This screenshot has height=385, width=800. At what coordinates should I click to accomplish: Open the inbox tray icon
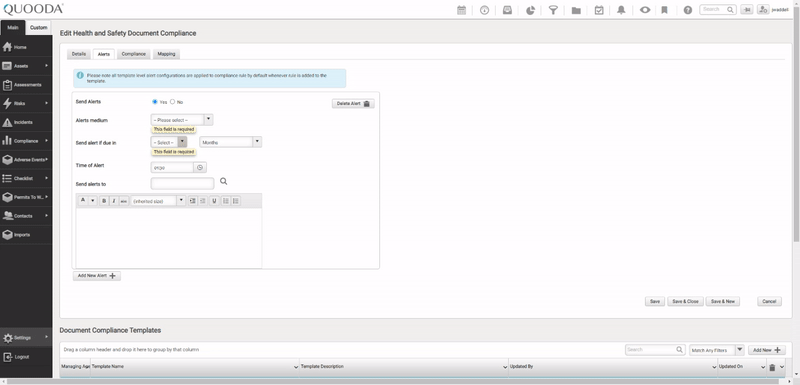tap(507, 10)
